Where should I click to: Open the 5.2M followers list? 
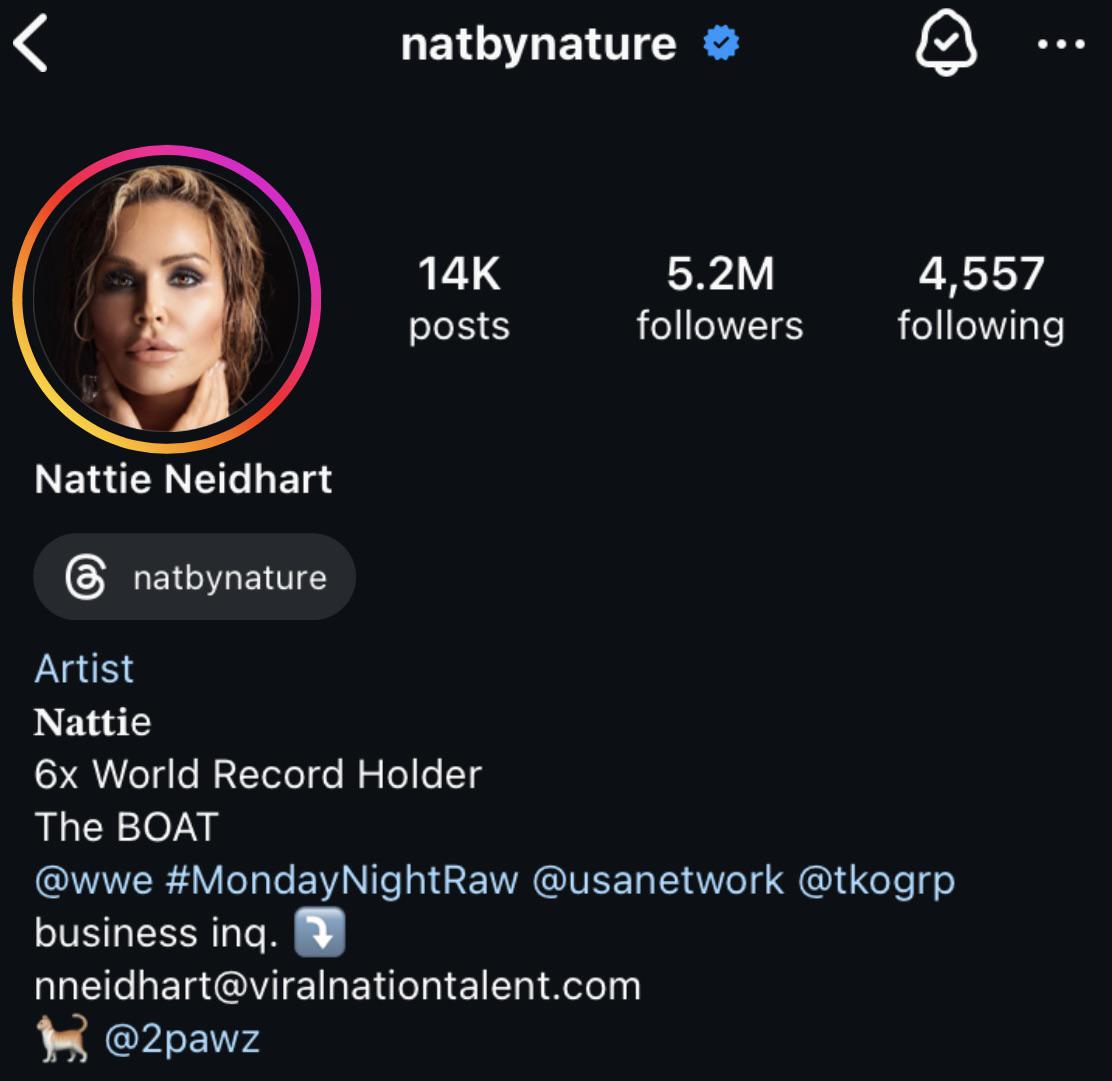point(720,298)
